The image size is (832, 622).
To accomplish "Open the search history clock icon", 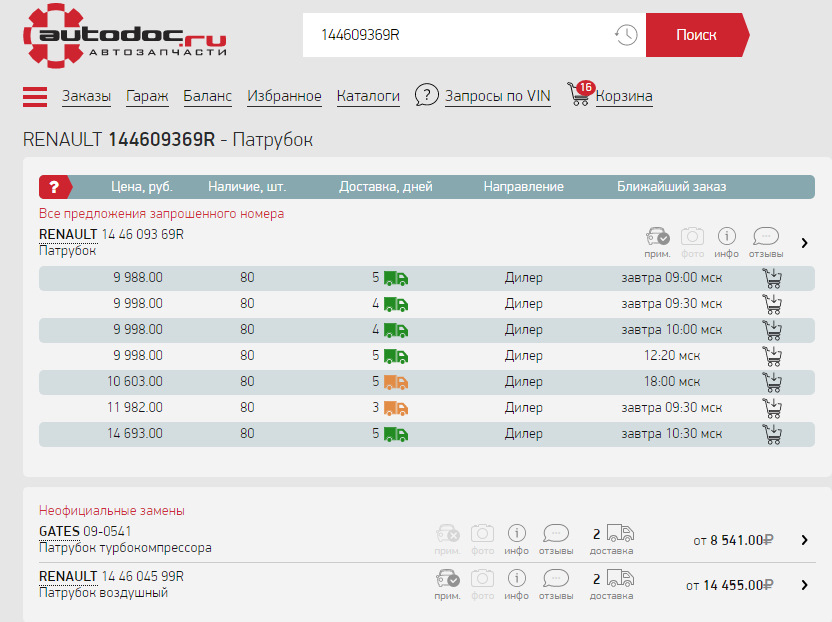I will pyautogui.click(x=626, y=35).
